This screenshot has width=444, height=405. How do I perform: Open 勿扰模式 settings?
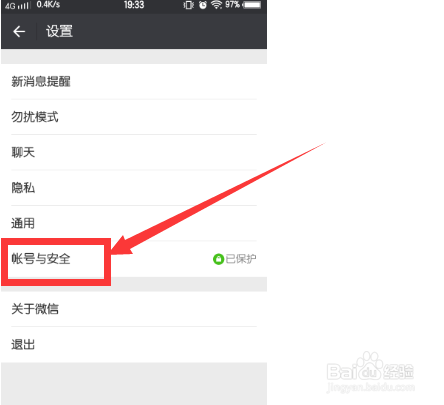click(134, 117)
